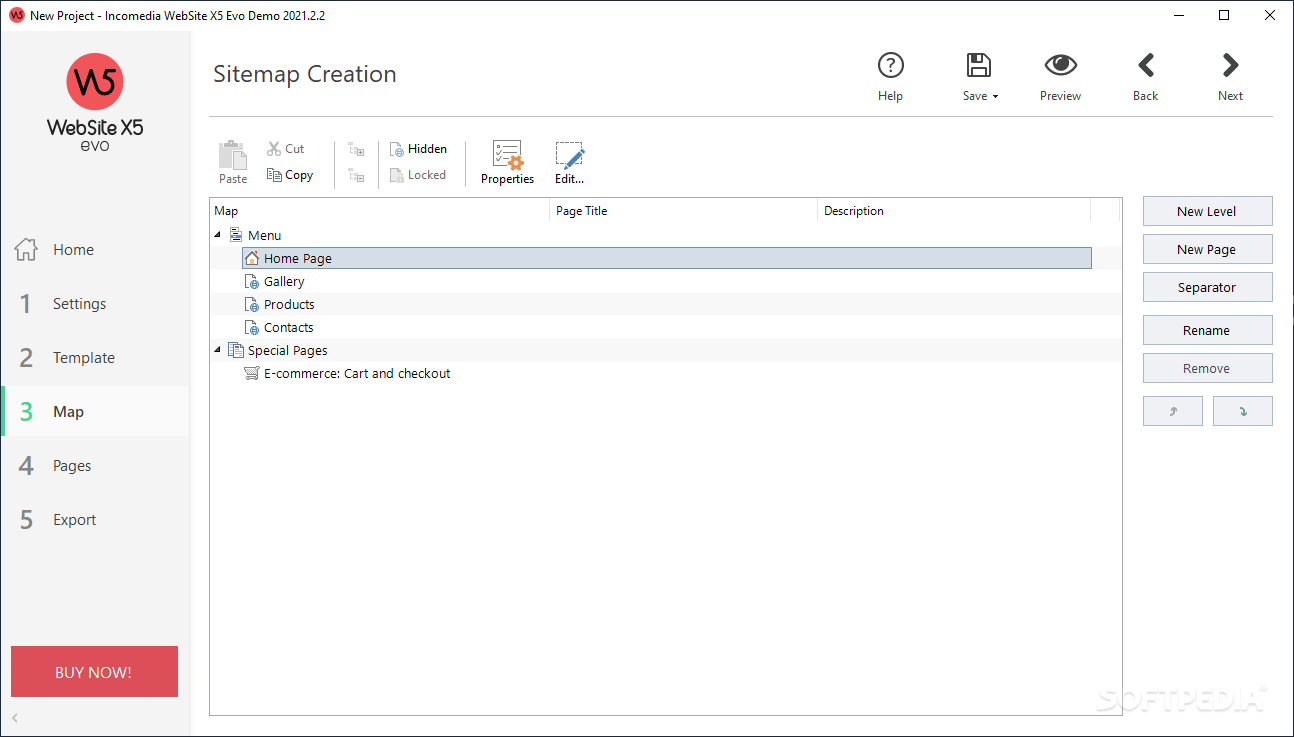Go Back with the left chevron
1294x737 pixels.
[x=1146, y=66]
